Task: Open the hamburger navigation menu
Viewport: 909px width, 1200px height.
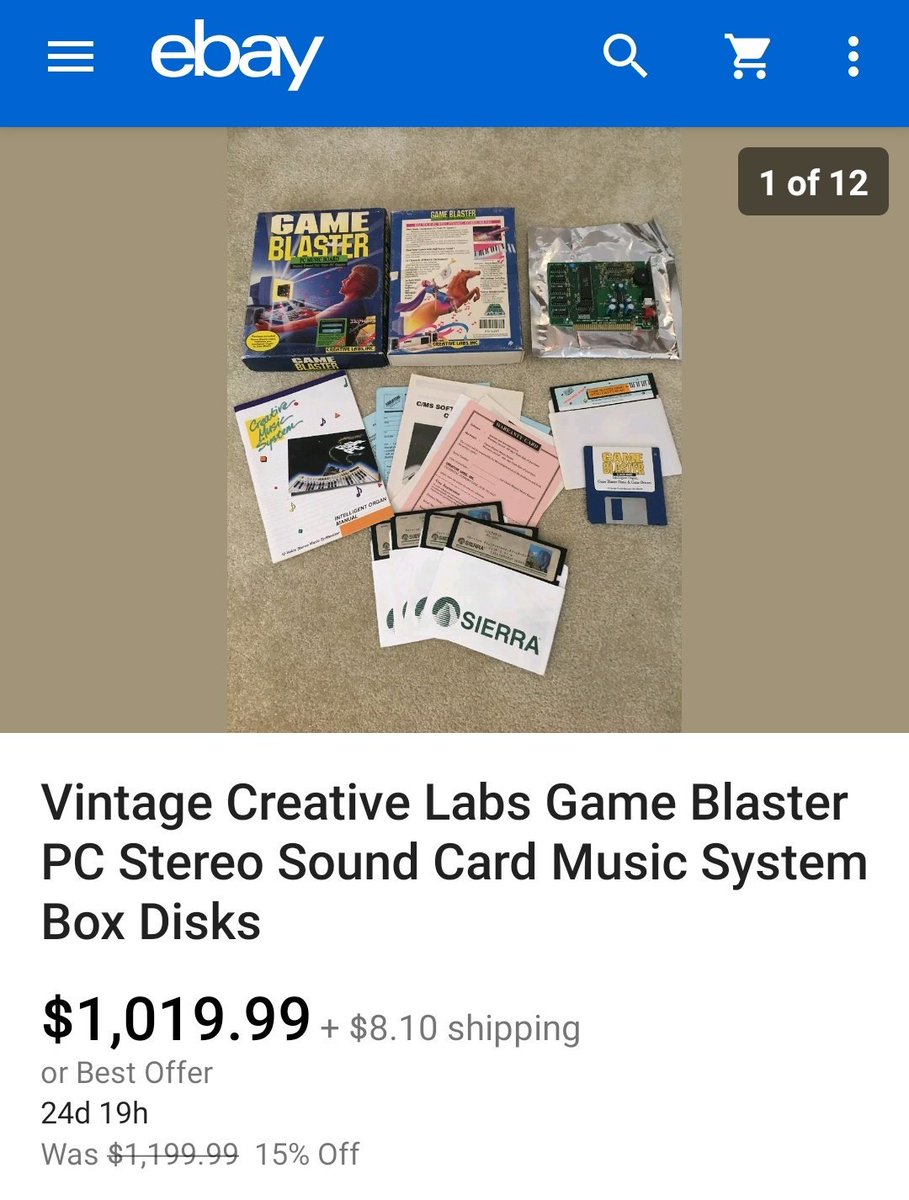Action: (x=70, y=57)
